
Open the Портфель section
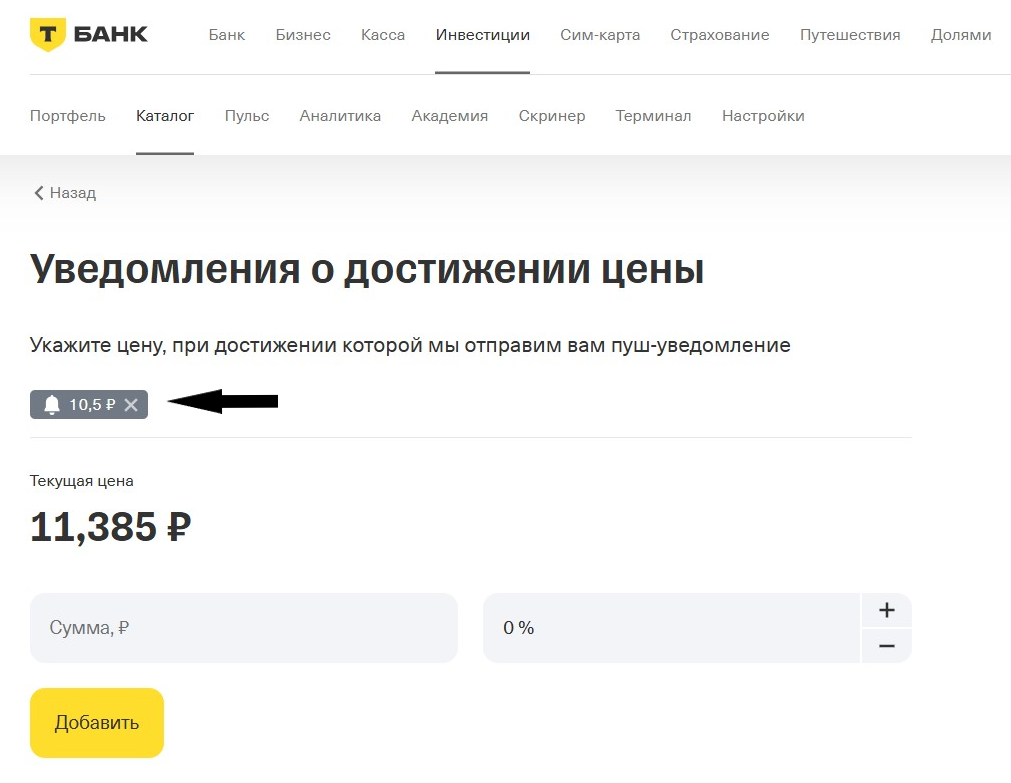point(67,115)
